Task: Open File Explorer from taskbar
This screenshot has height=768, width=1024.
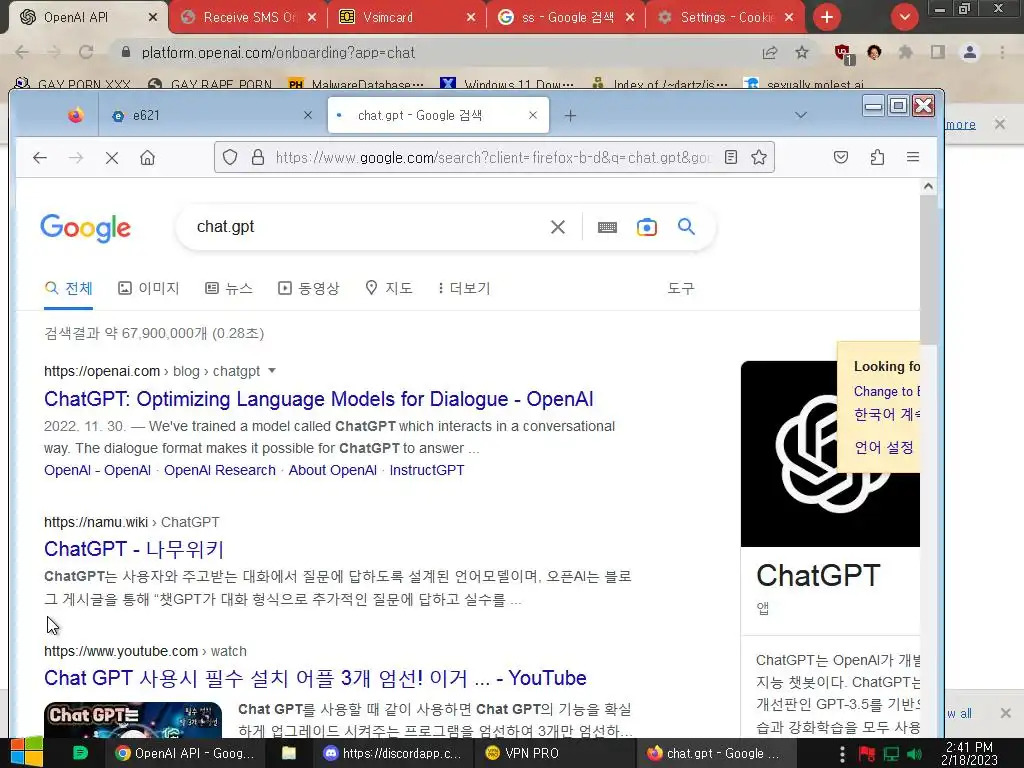Action: [x=289, y=753]
